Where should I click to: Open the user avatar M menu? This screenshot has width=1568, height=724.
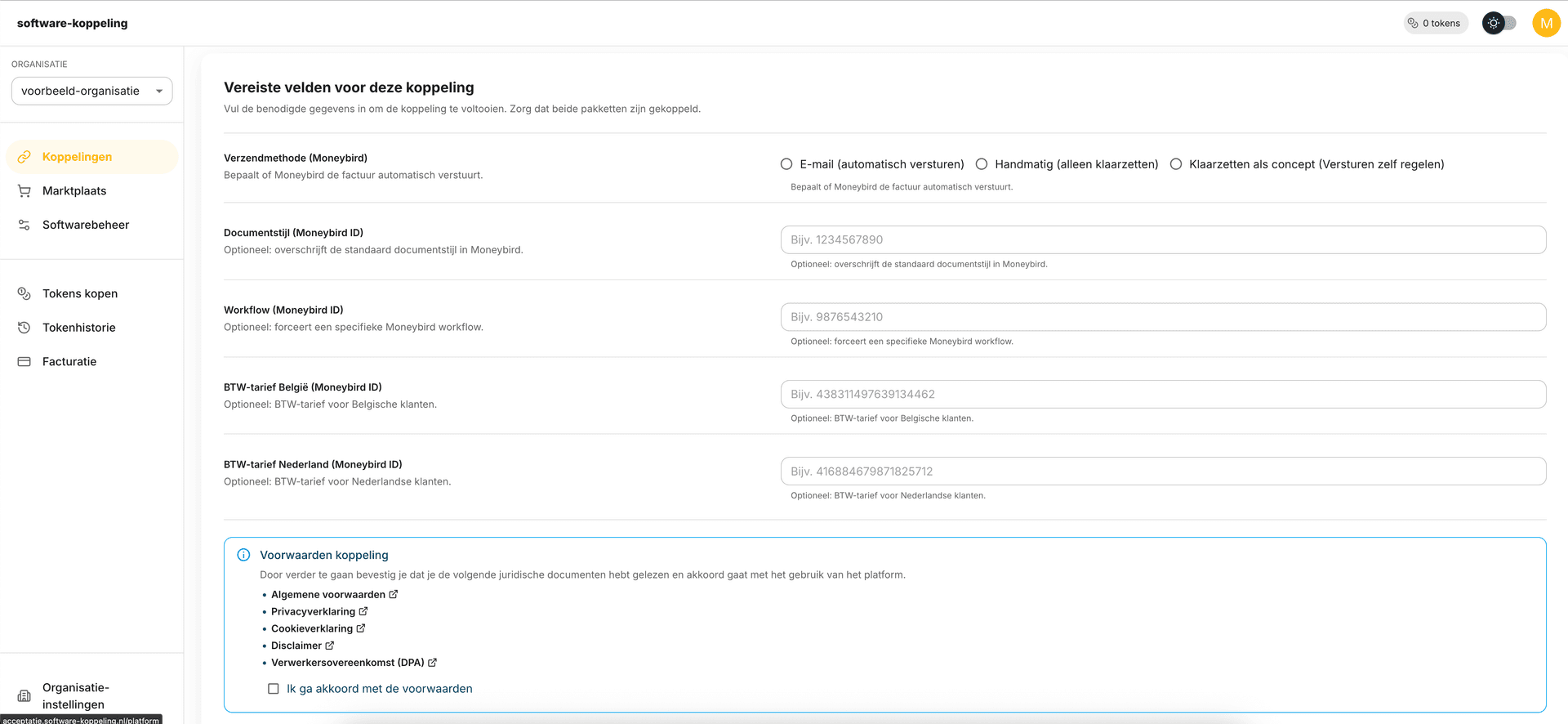coord(1546,23)
